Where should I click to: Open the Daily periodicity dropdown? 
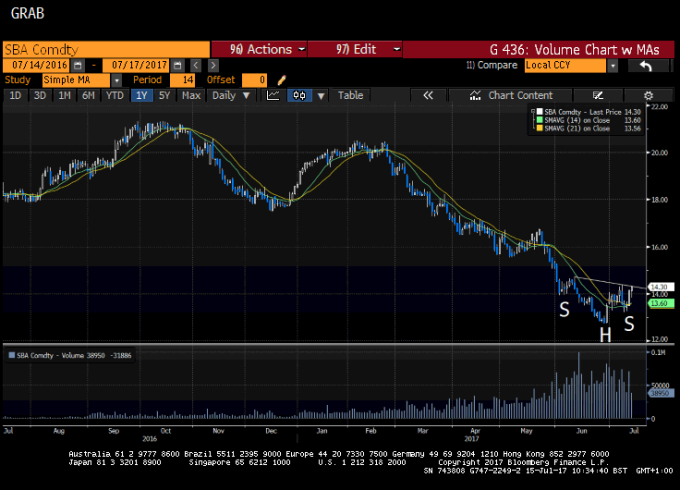coord(246,96)
